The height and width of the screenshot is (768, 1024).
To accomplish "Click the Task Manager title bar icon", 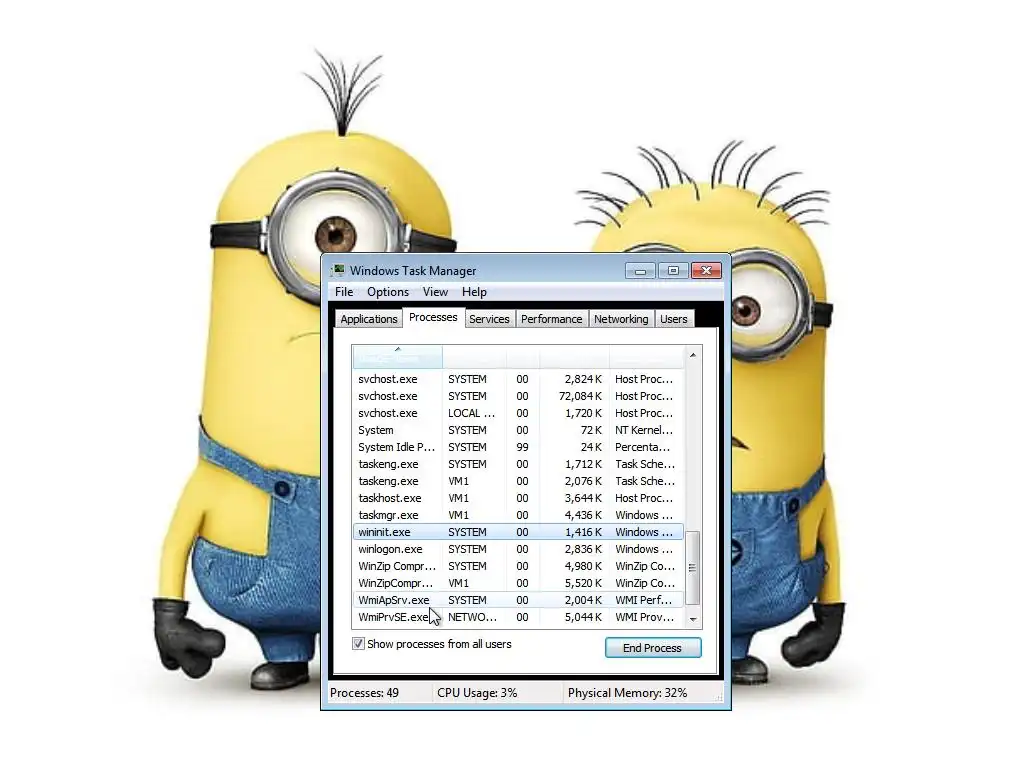I will coord(338,270).
